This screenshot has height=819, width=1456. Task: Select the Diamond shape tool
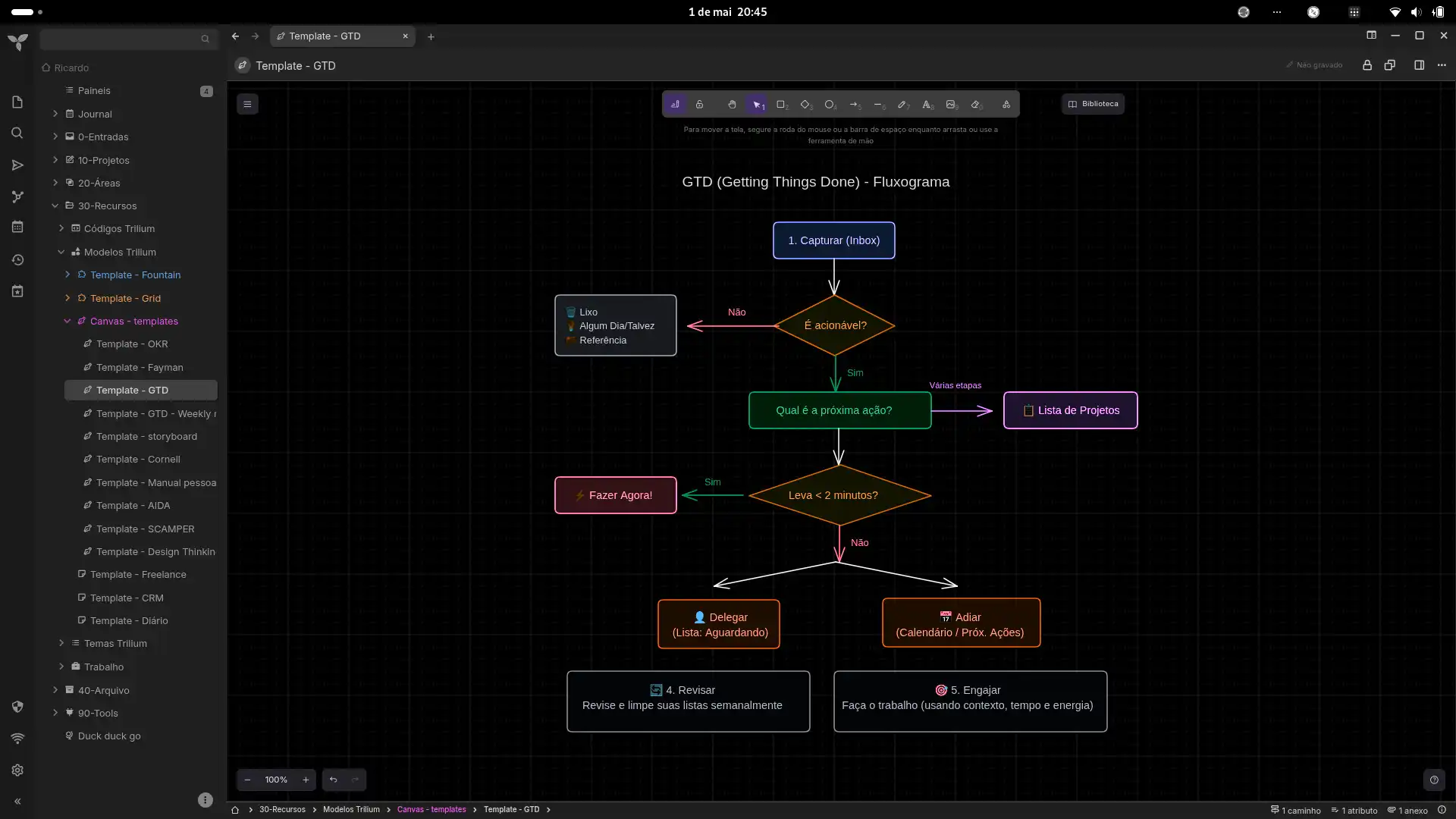tap(805, 105)
